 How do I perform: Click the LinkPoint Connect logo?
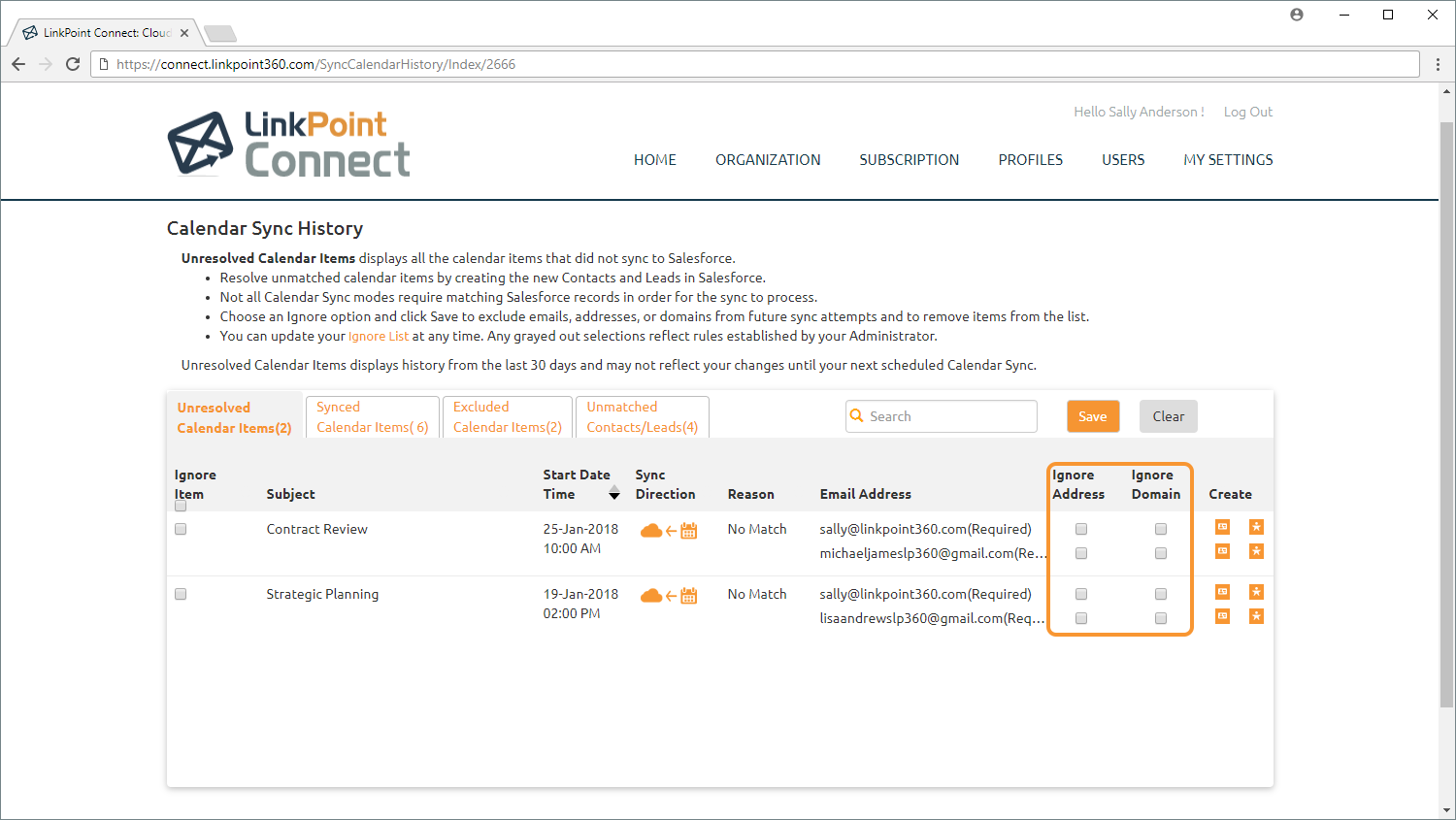(x=288, y=144)
